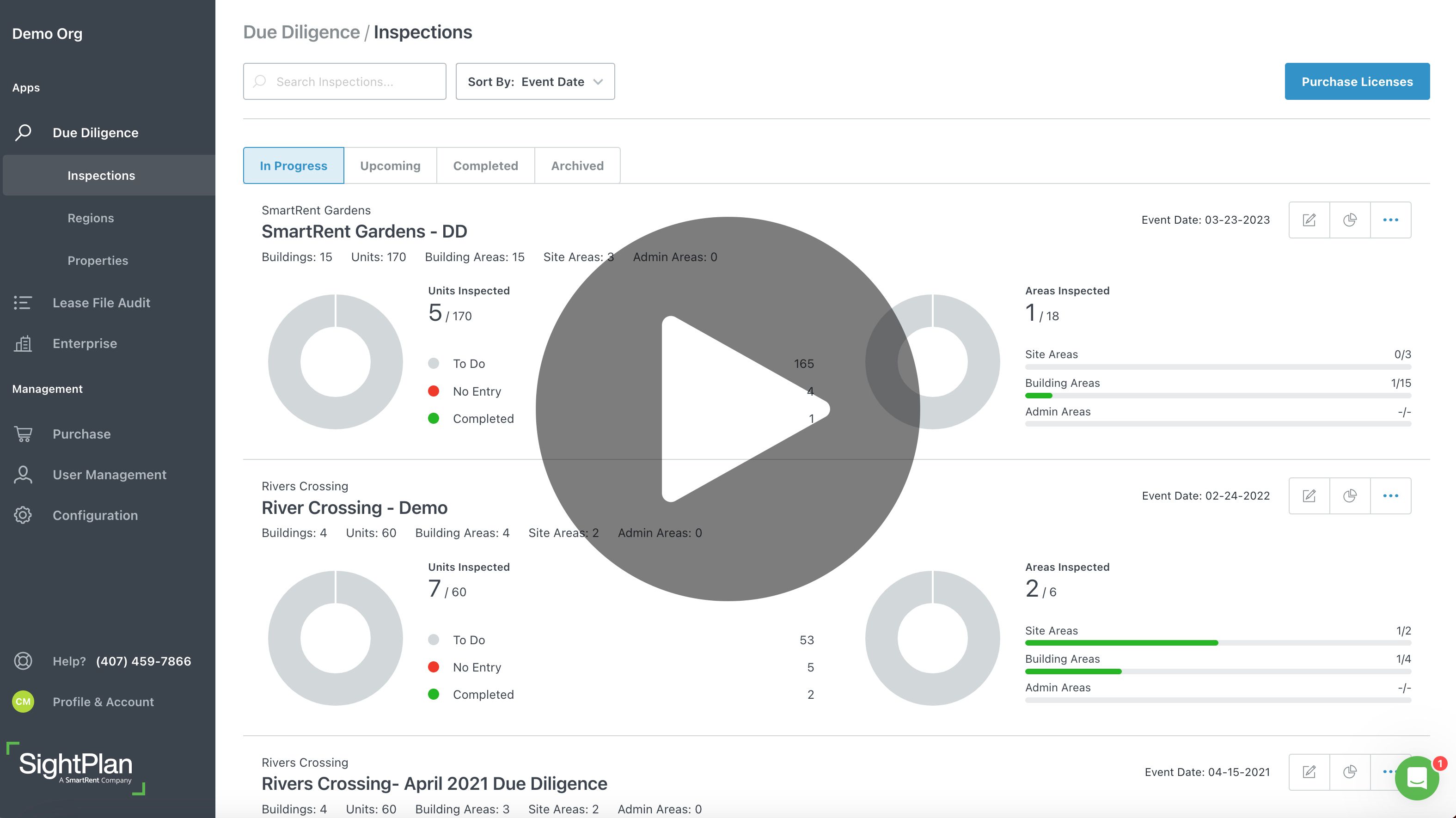Viewport: 1456px width, 818px height.
Task: Switch to the Upcoming tab
Action: [x=390, y=165]
